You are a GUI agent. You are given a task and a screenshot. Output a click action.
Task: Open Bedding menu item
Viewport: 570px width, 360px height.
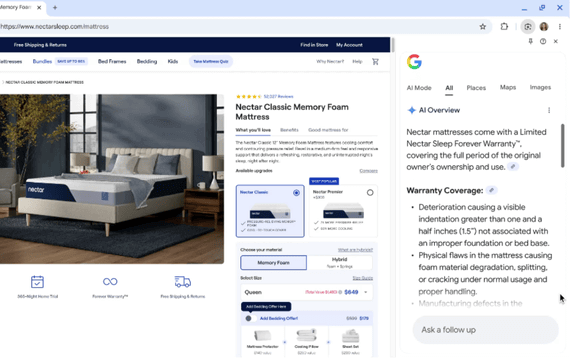pos(147,61)
